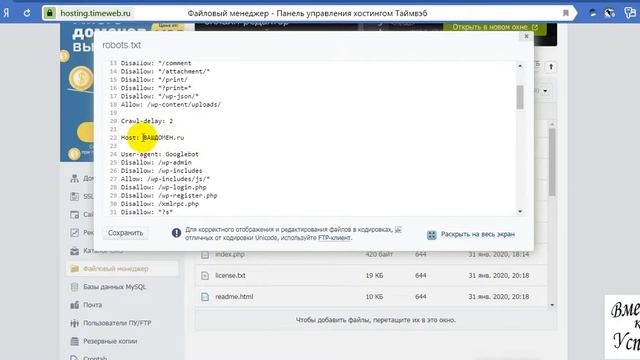Click the Allow: /wp-content/uploads/ line
The image size is (640, 360).
pyautogui.click(x=171, y=104)
